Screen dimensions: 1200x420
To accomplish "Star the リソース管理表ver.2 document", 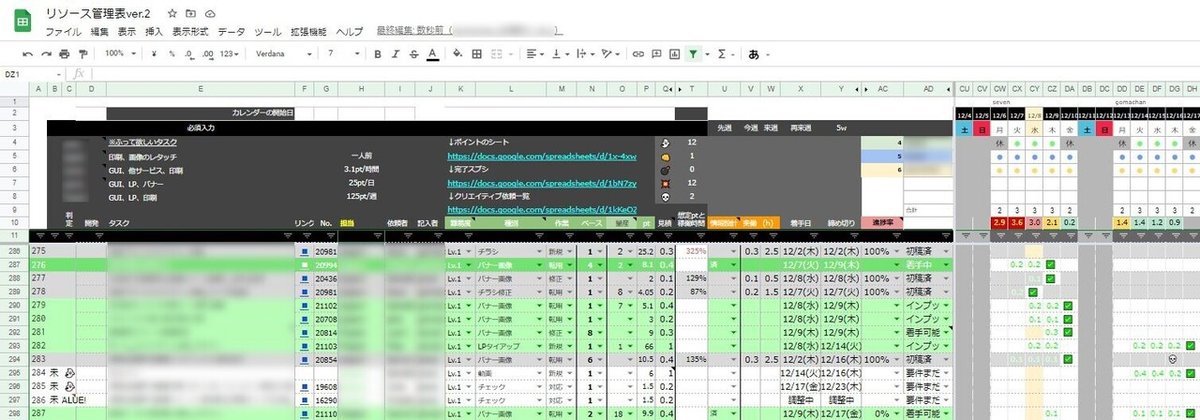I will click(173, 14).
